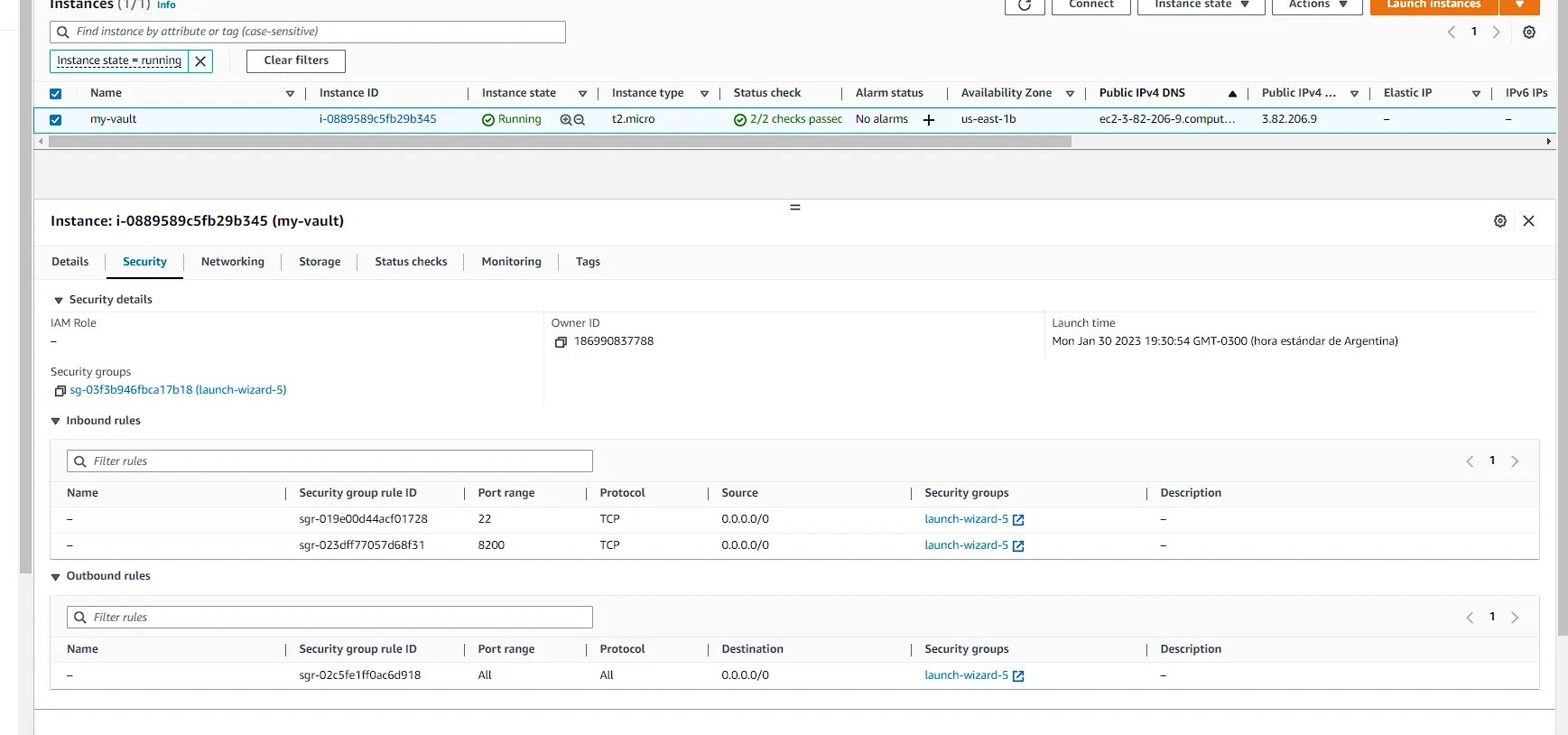This screenshot has height=735, width=1568.
Task: Collapse the Security details section
Action: pos(59,301)
